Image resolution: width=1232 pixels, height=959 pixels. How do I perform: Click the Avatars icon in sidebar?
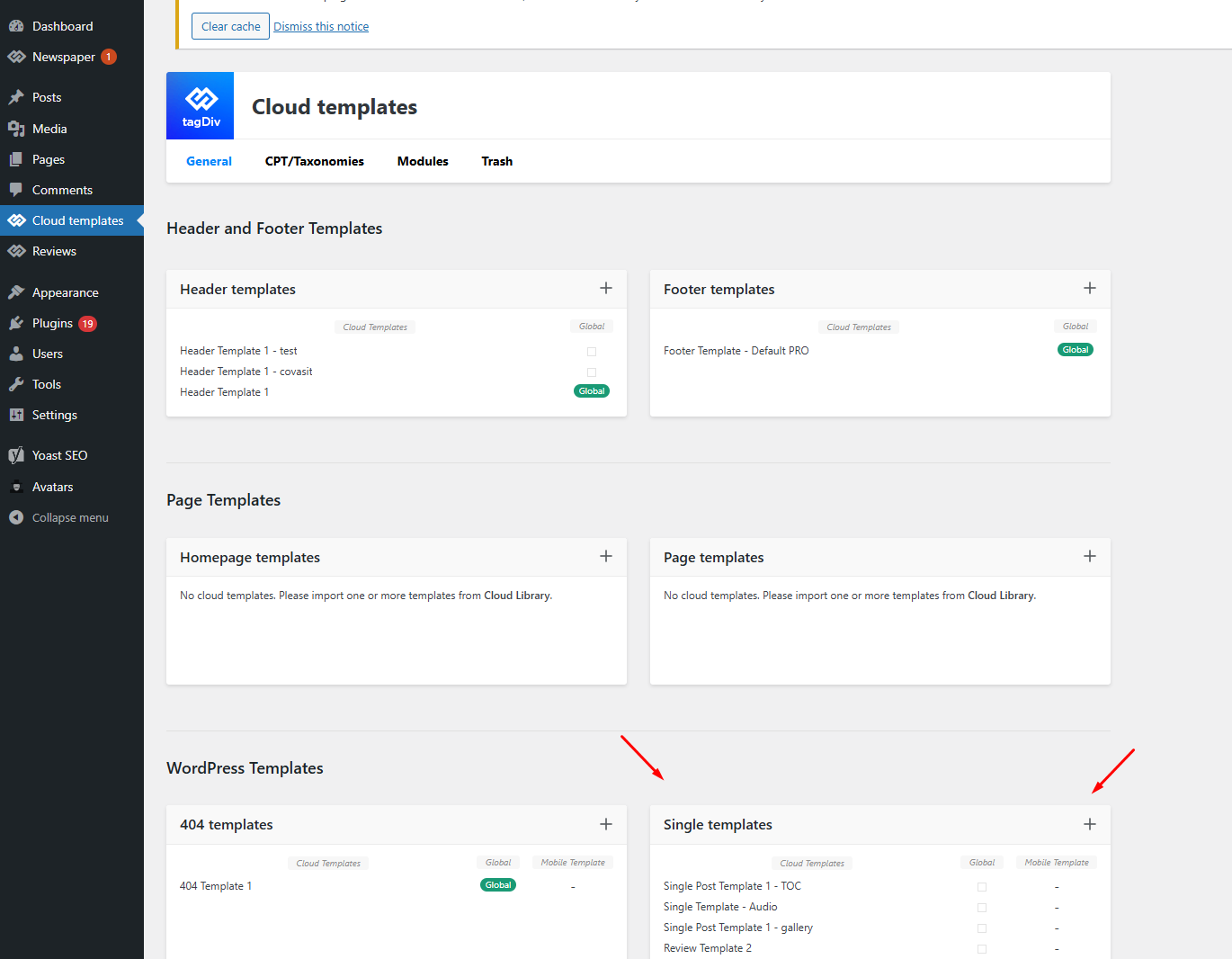(x=16, y=487)
